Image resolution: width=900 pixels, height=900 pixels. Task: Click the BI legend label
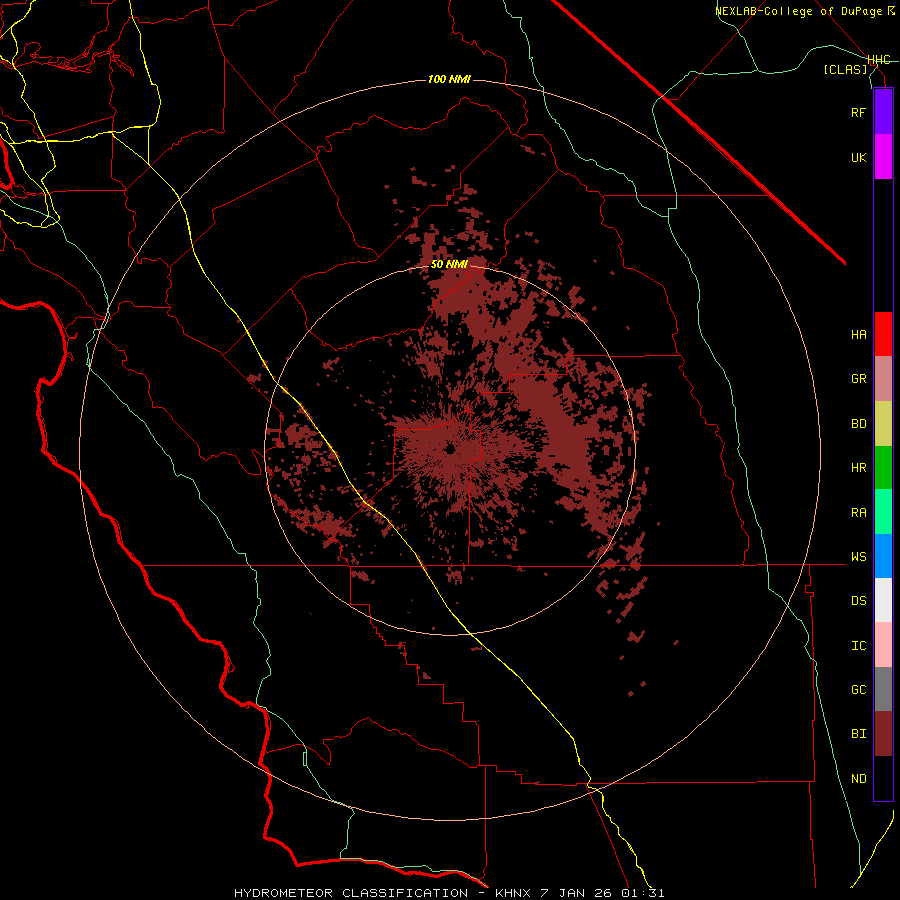(858, 734)
